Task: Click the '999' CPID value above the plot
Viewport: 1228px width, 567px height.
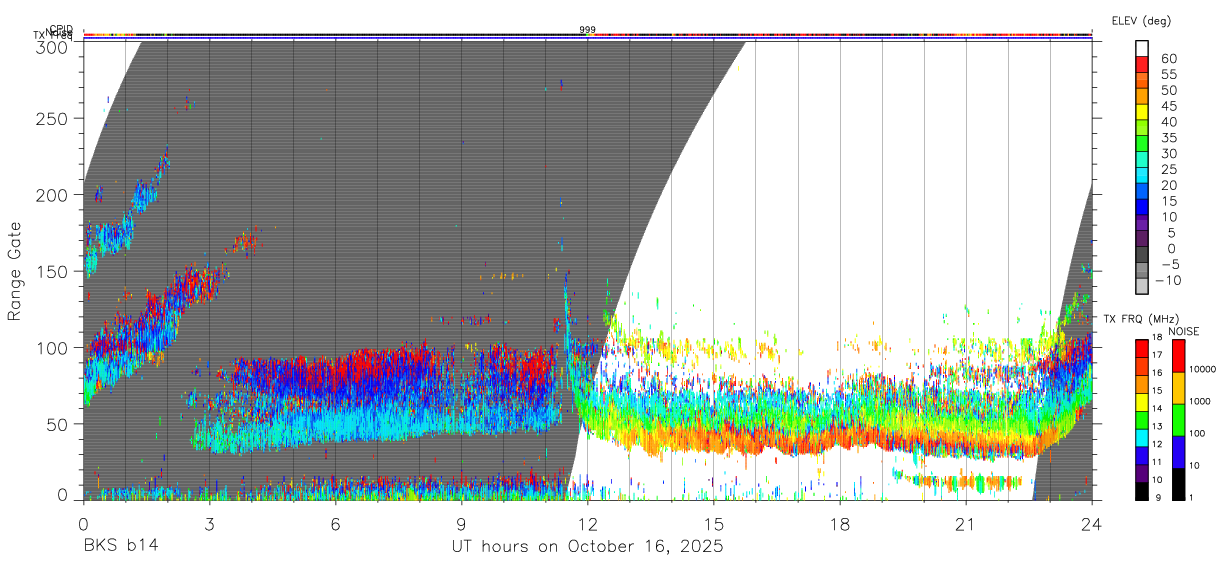Action: coord(588,30)
